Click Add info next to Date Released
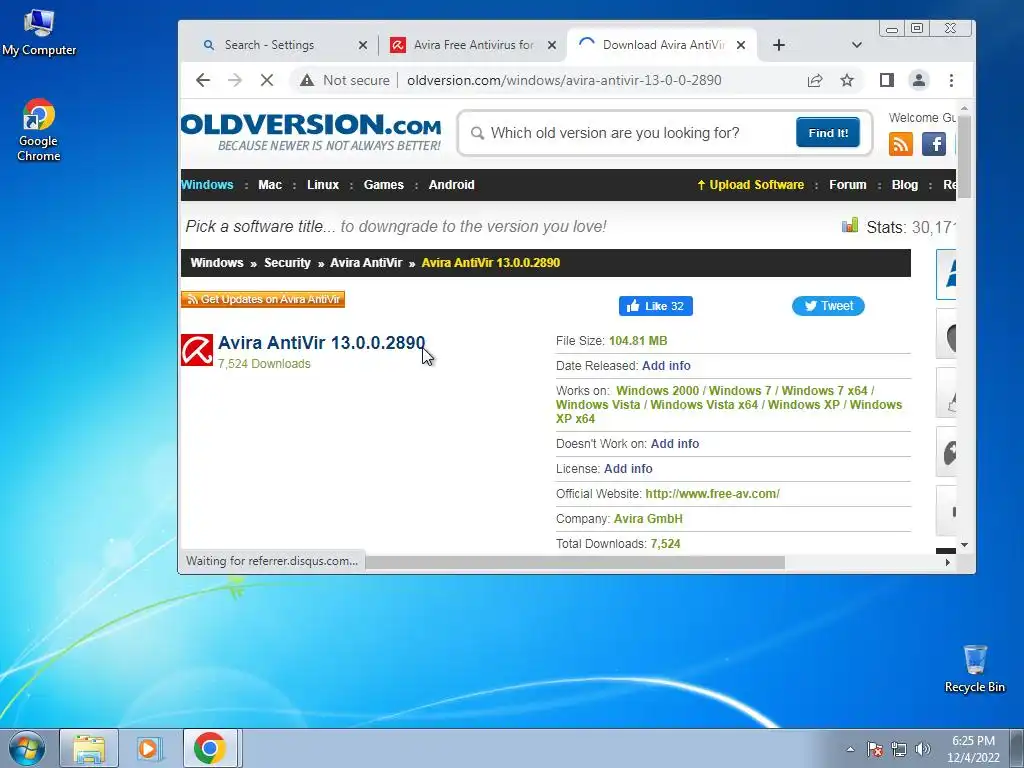Screen dimensions: 1024x768 pyautogui.click(x=666, y=366)
